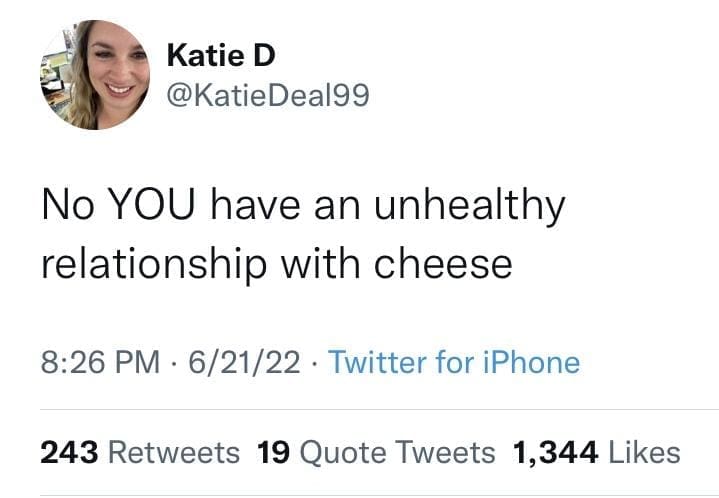Click the display name "Katie D"
The image size is (719, 498).
pyautogui.click(x=219, y=55)
